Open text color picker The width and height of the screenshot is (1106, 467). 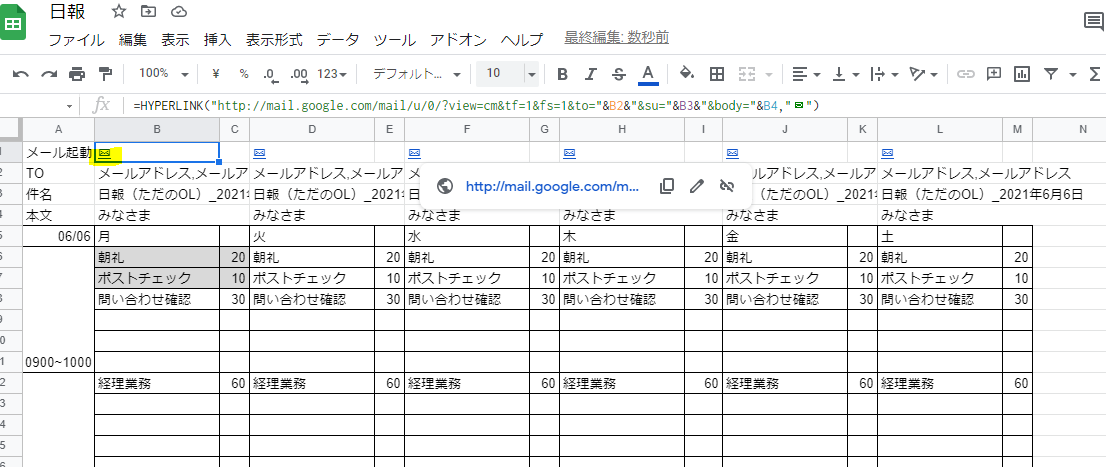[648, 73]
